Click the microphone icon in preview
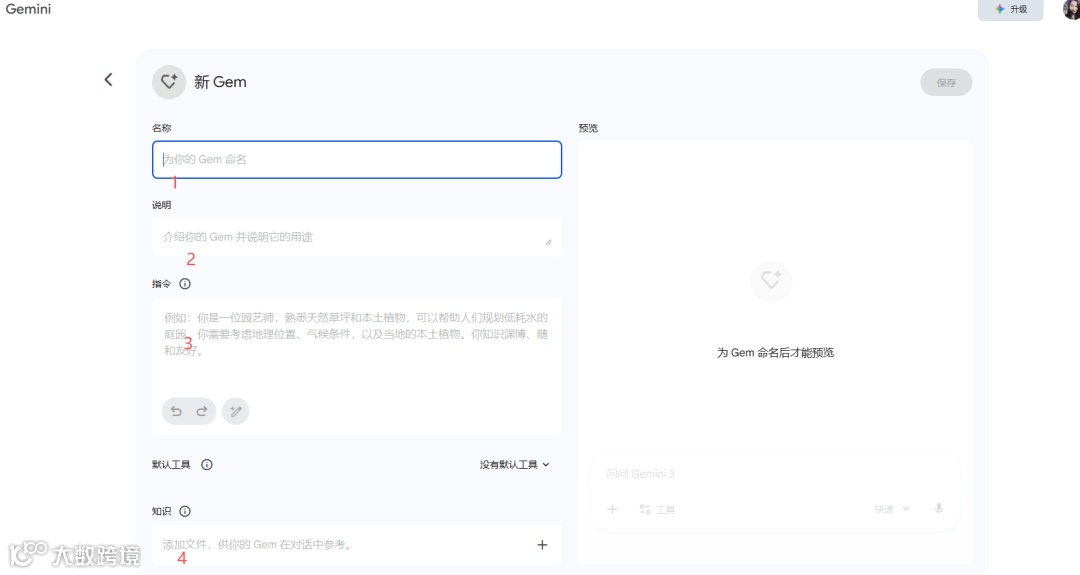This screenshot has height=575, width=1080. tap(938, 509)
